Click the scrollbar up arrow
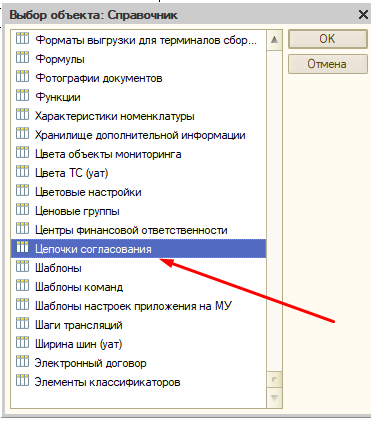371x423 pixels. 274,40
